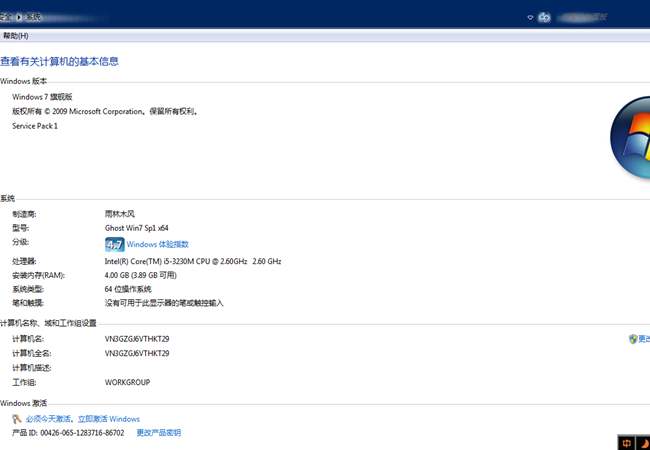Activate Windows now via 立即激活 Windows link
The image size is (650, 450).
coord(109,419)
